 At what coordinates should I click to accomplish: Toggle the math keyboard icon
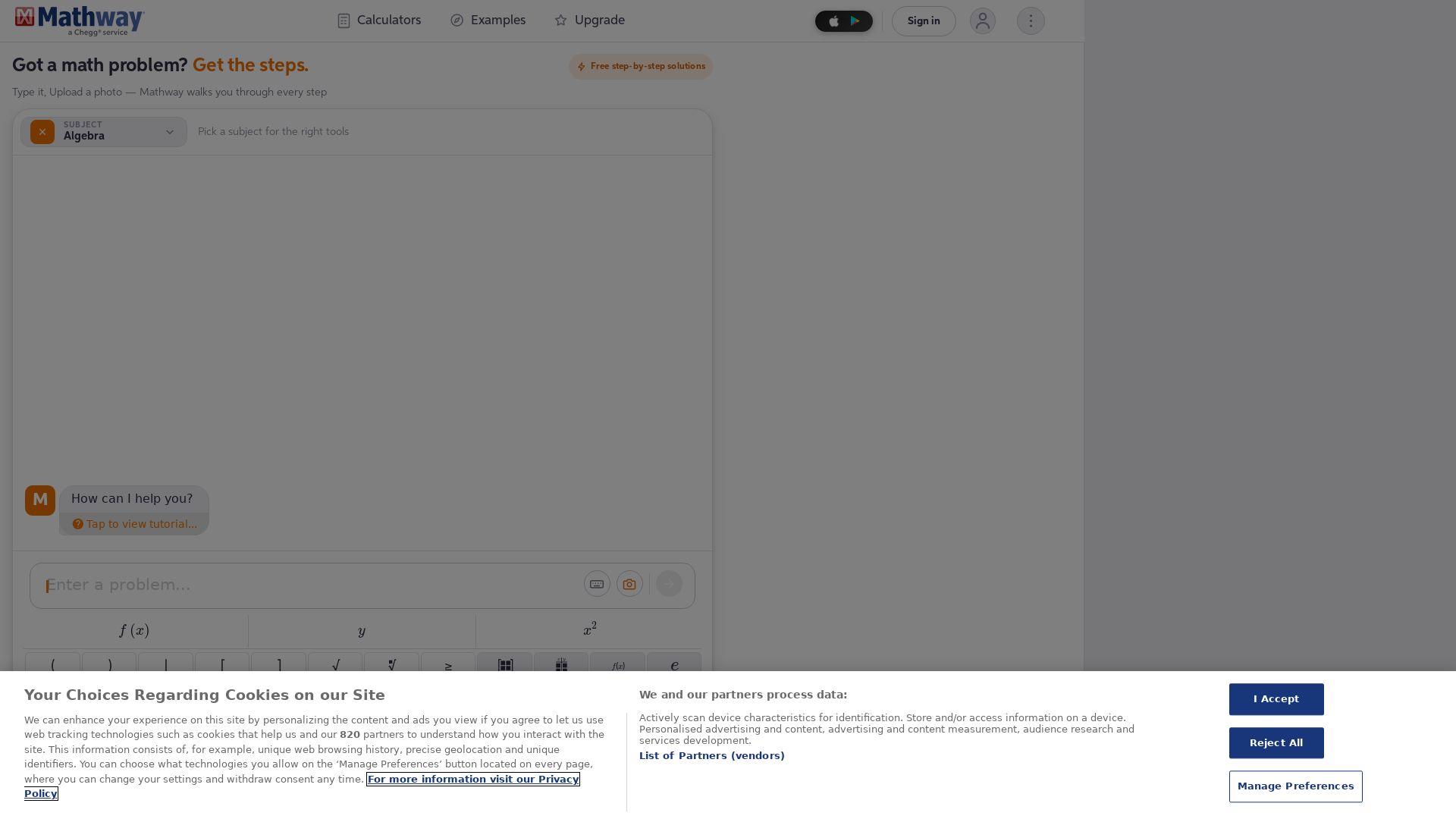point(597,584)
